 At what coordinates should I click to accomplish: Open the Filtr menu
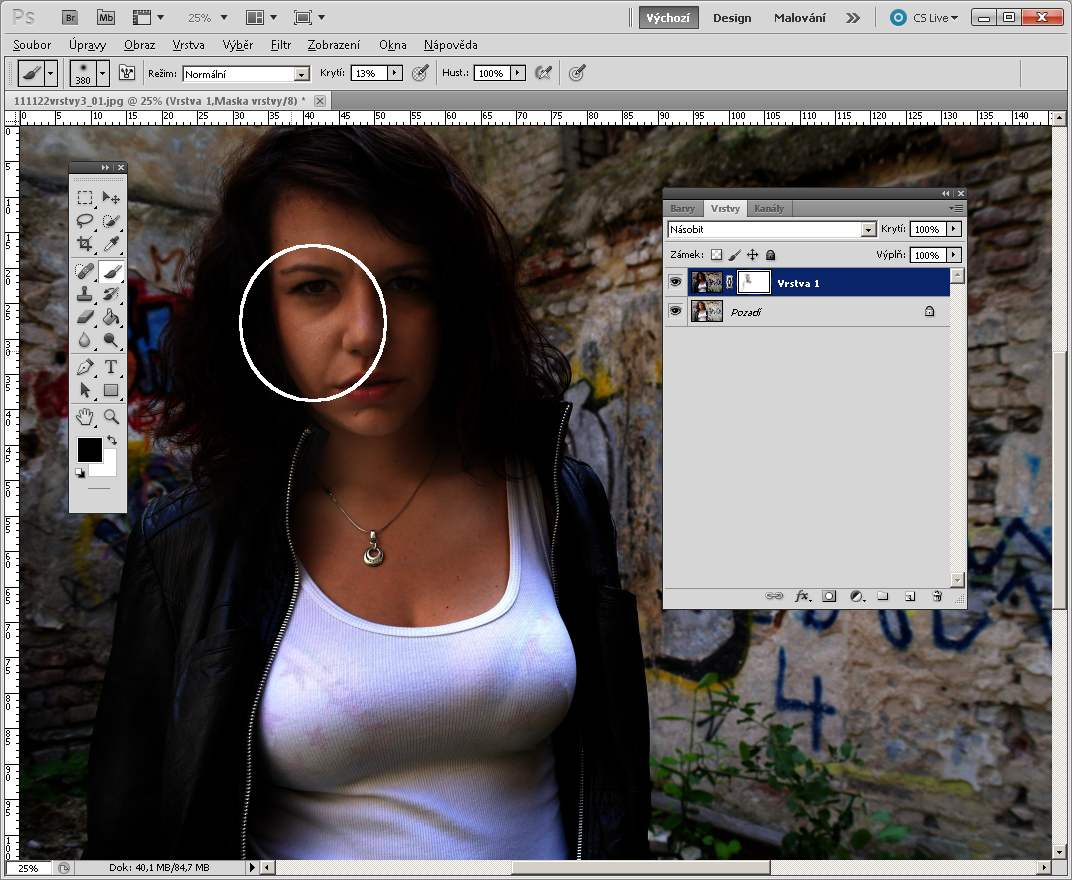tap(280, 45)
